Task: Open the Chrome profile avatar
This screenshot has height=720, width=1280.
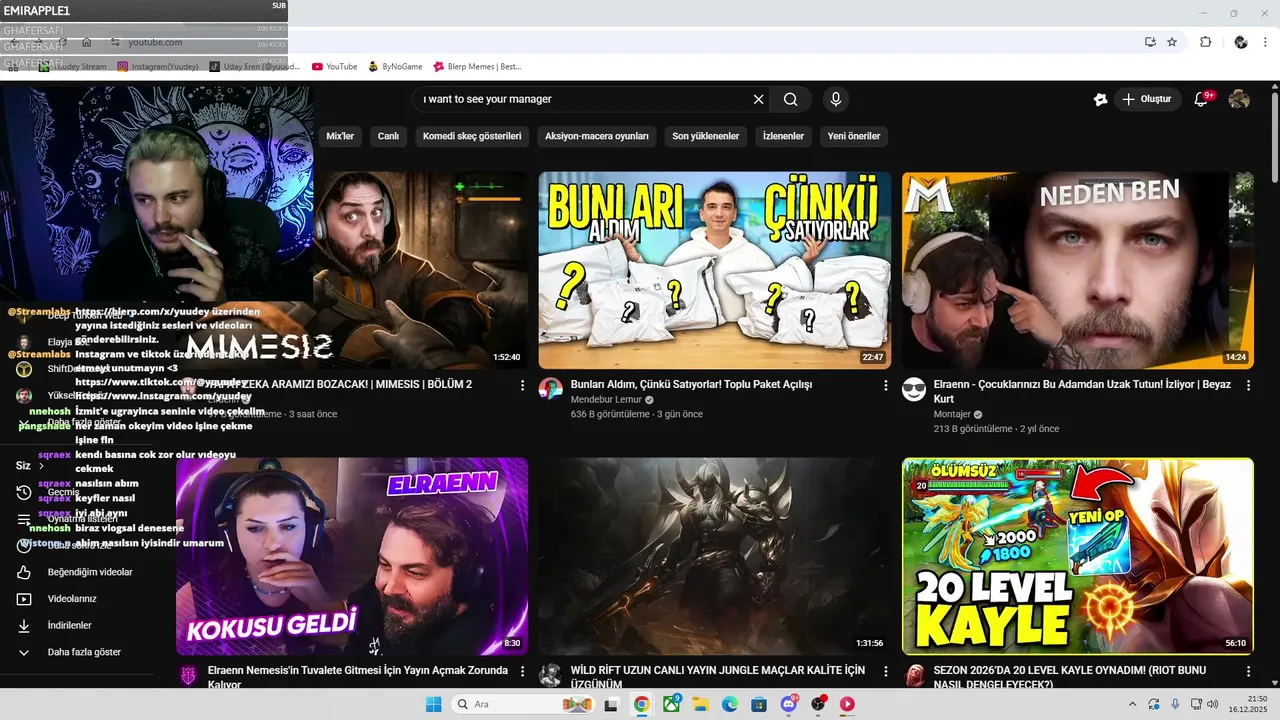Action: click(1241, 42)
